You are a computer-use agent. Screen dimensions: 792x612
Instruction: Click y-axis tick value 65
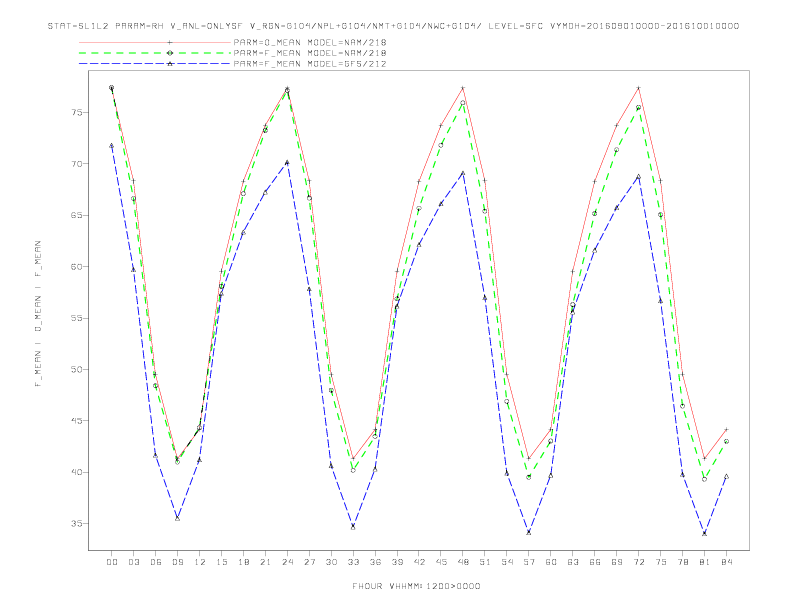point(77,215)
